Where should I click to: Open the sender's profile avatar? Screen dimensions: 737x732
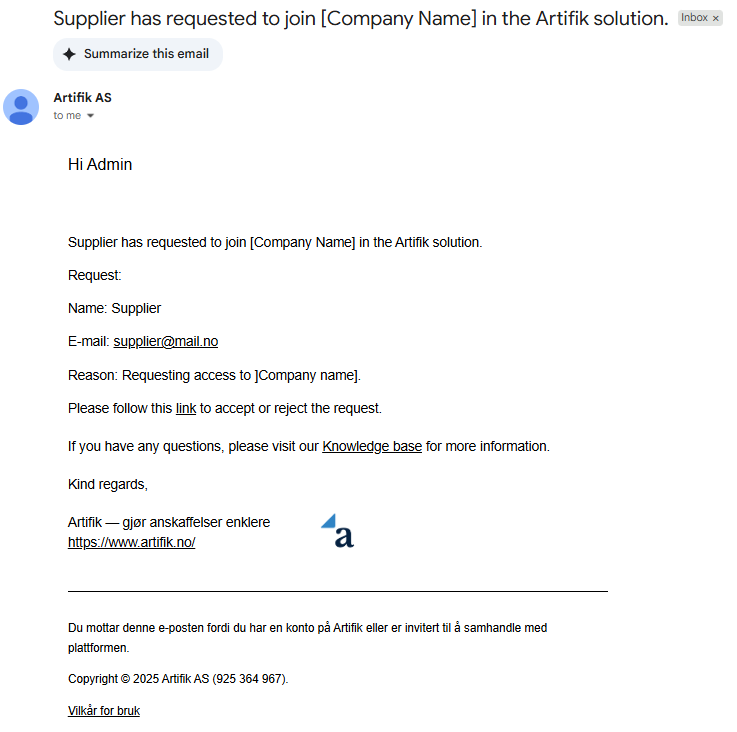(21, 107)
